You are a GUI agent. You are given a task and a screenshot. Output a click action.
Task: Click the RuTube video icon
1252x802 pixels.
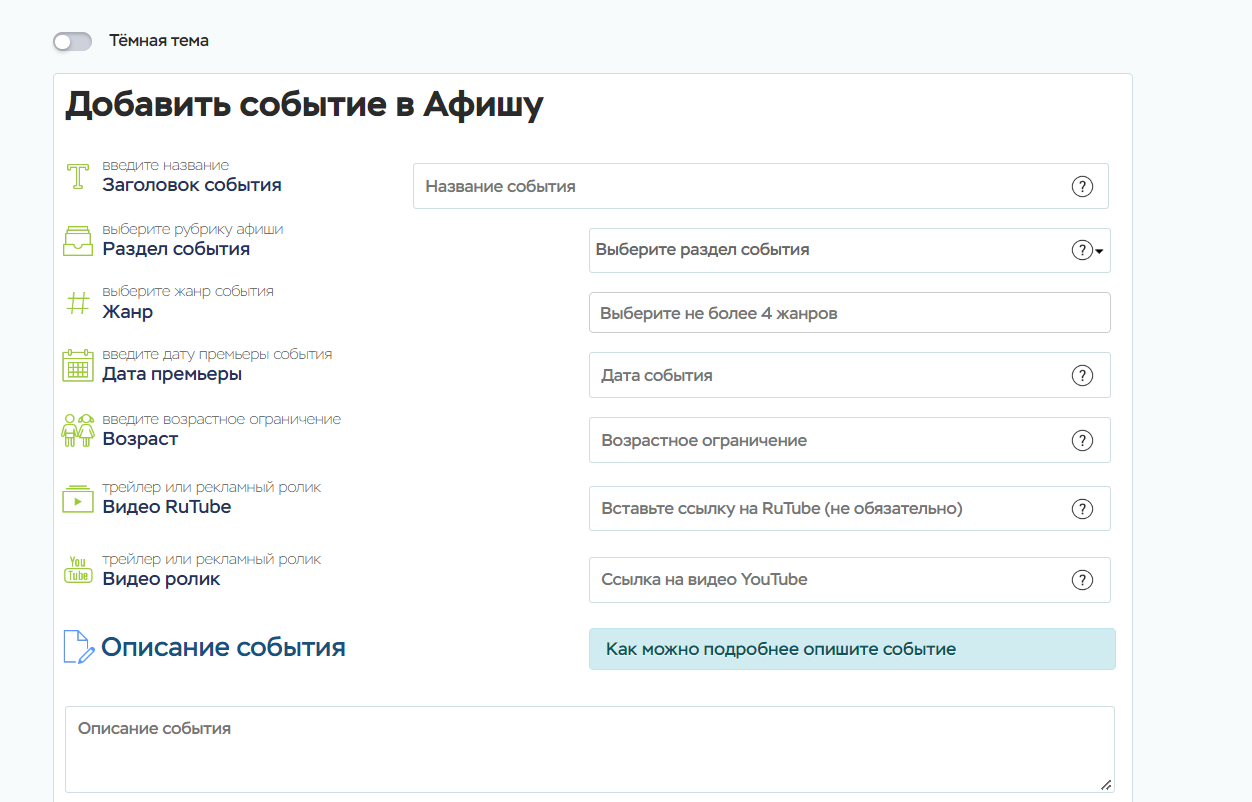[78, 498]
